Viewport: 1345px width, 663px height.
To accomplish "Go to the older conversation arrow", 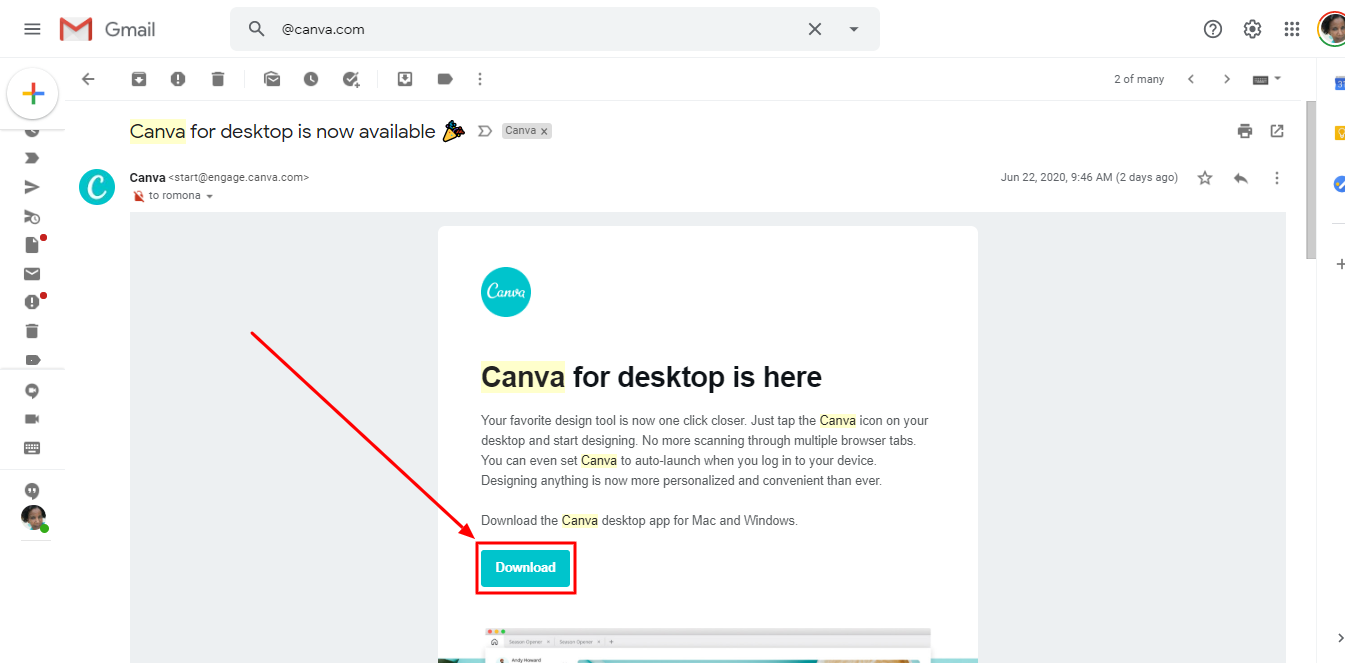I will tap(1227, 79).
